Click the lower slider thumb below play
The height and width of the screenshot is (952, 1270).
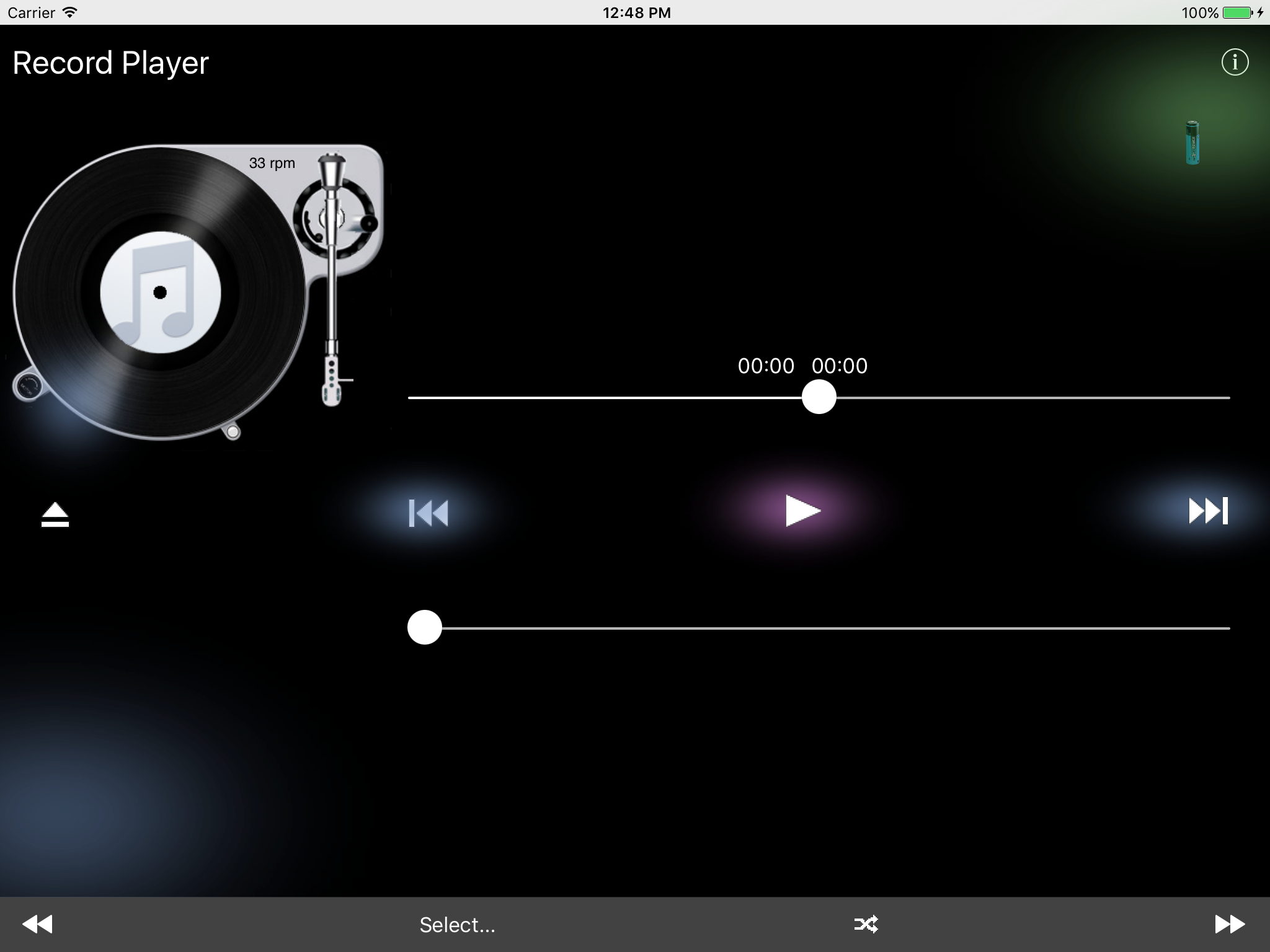425,627
